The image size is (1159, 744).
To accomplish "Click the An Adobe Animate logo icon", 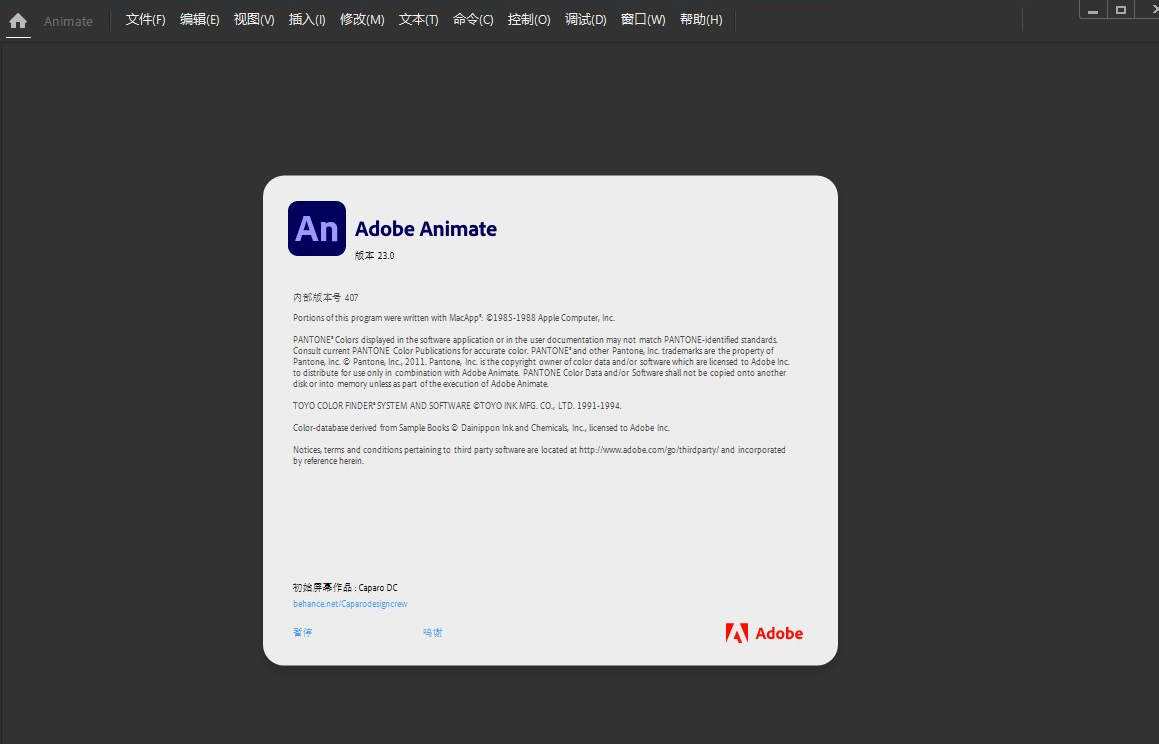I will click(x=317, y=228).
